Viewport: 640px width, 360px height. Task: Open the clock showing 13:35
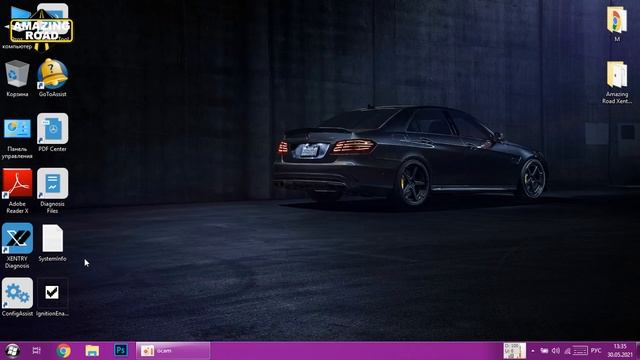(x=620, y=351)
